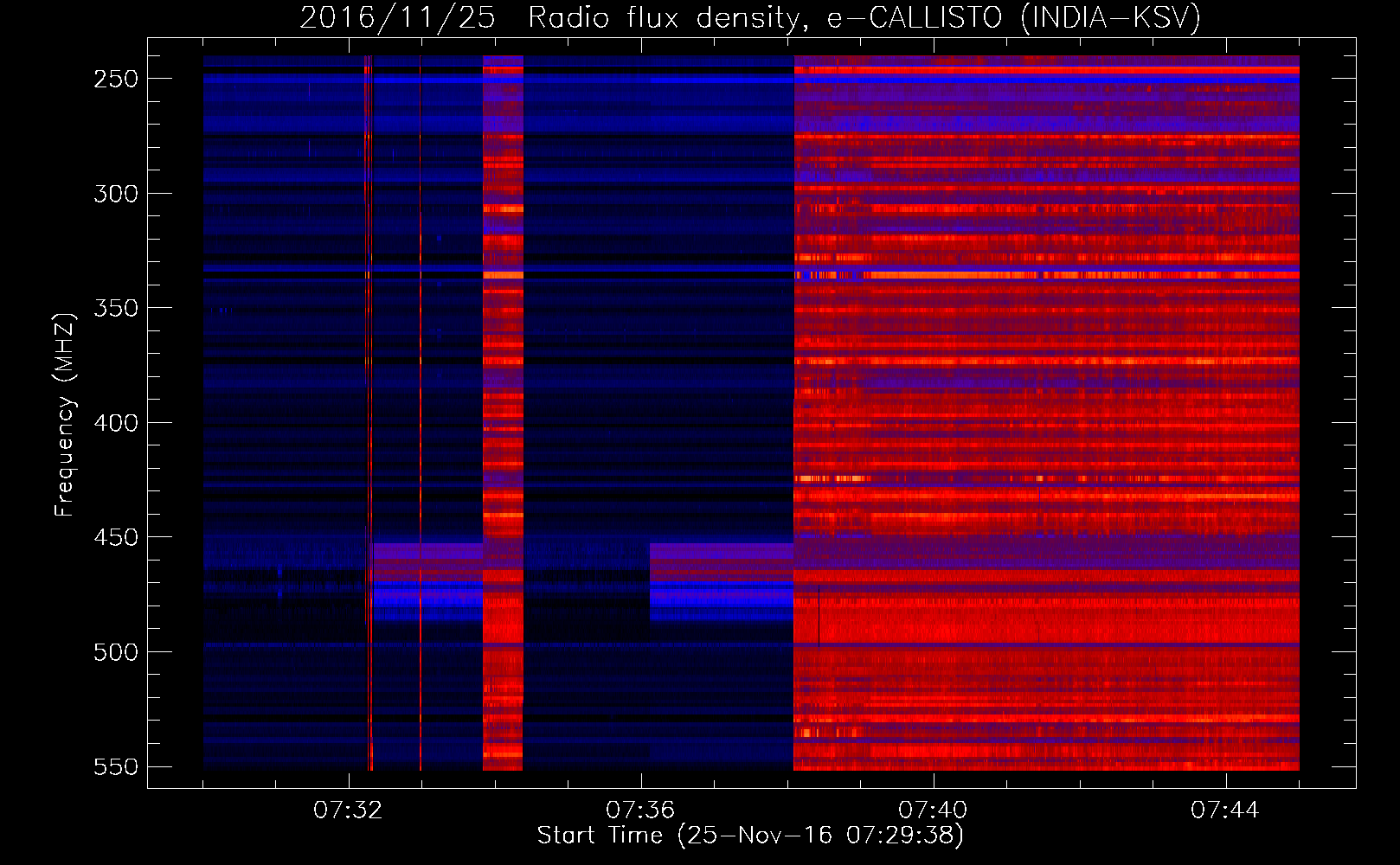Screen dimensions: 1400x865
Task: Click the 07:40 time tick label
Action: 933,811
